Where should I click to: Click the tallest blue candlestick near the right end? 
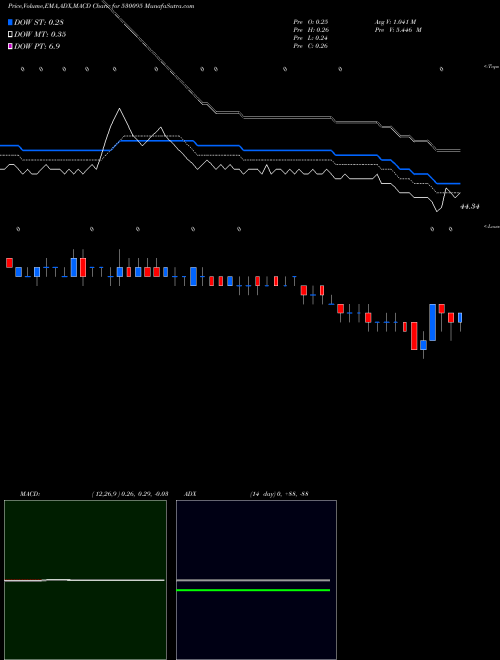click(432, 322)
